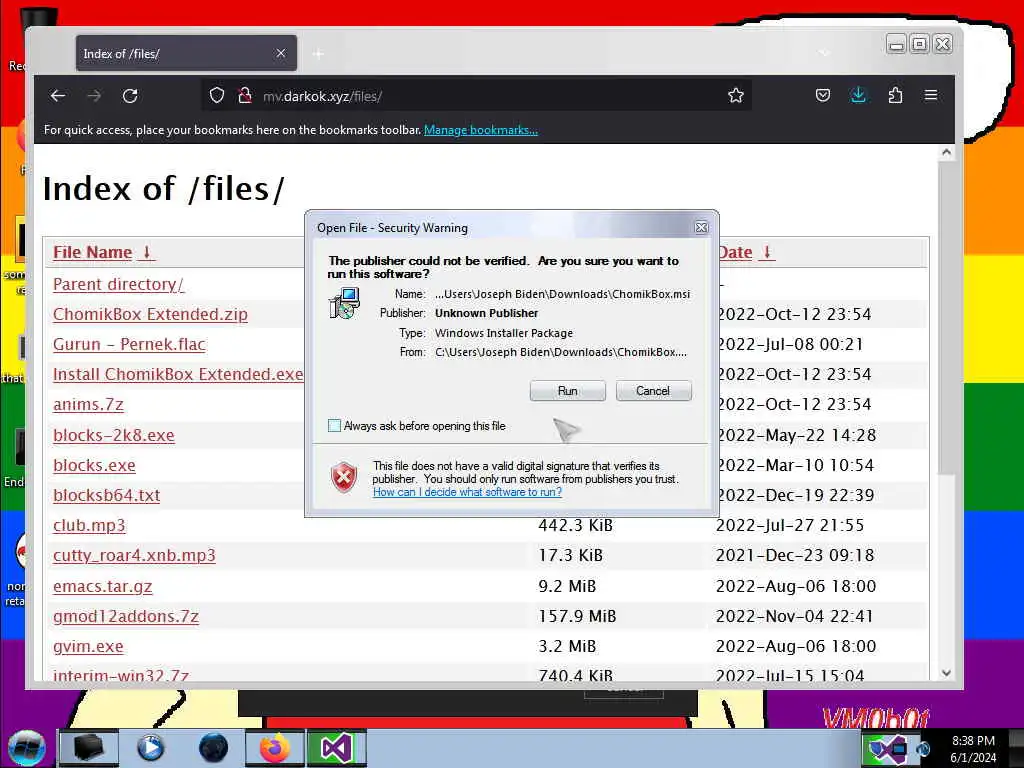Click the black folder taskbar icon
Image resolution: width=1024 pixels, height=768 pixels.
89,748
